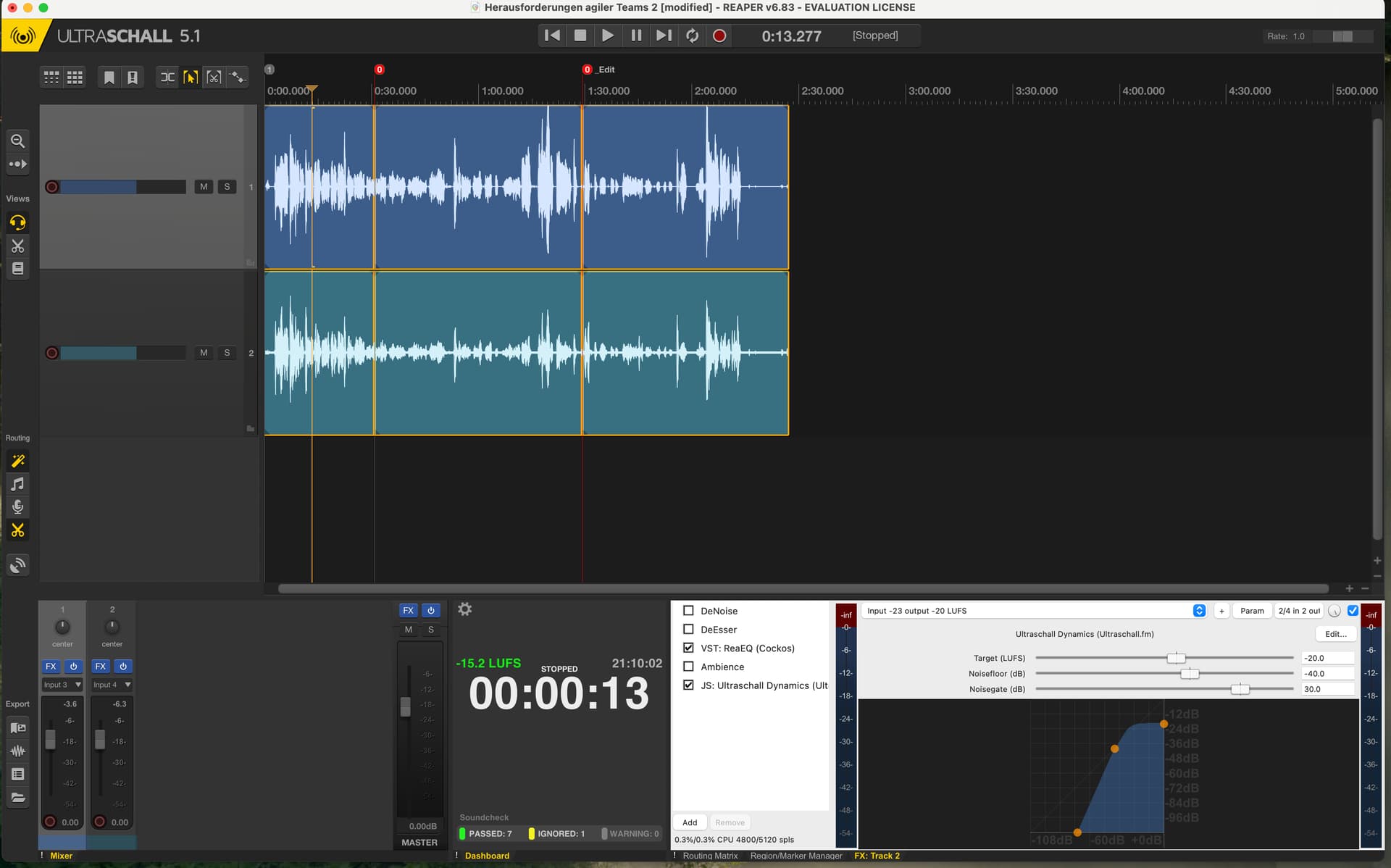This screenshot has height=868, width=1391.
Task: Solo track 1 in track panel
Action: tap(227, 187)
